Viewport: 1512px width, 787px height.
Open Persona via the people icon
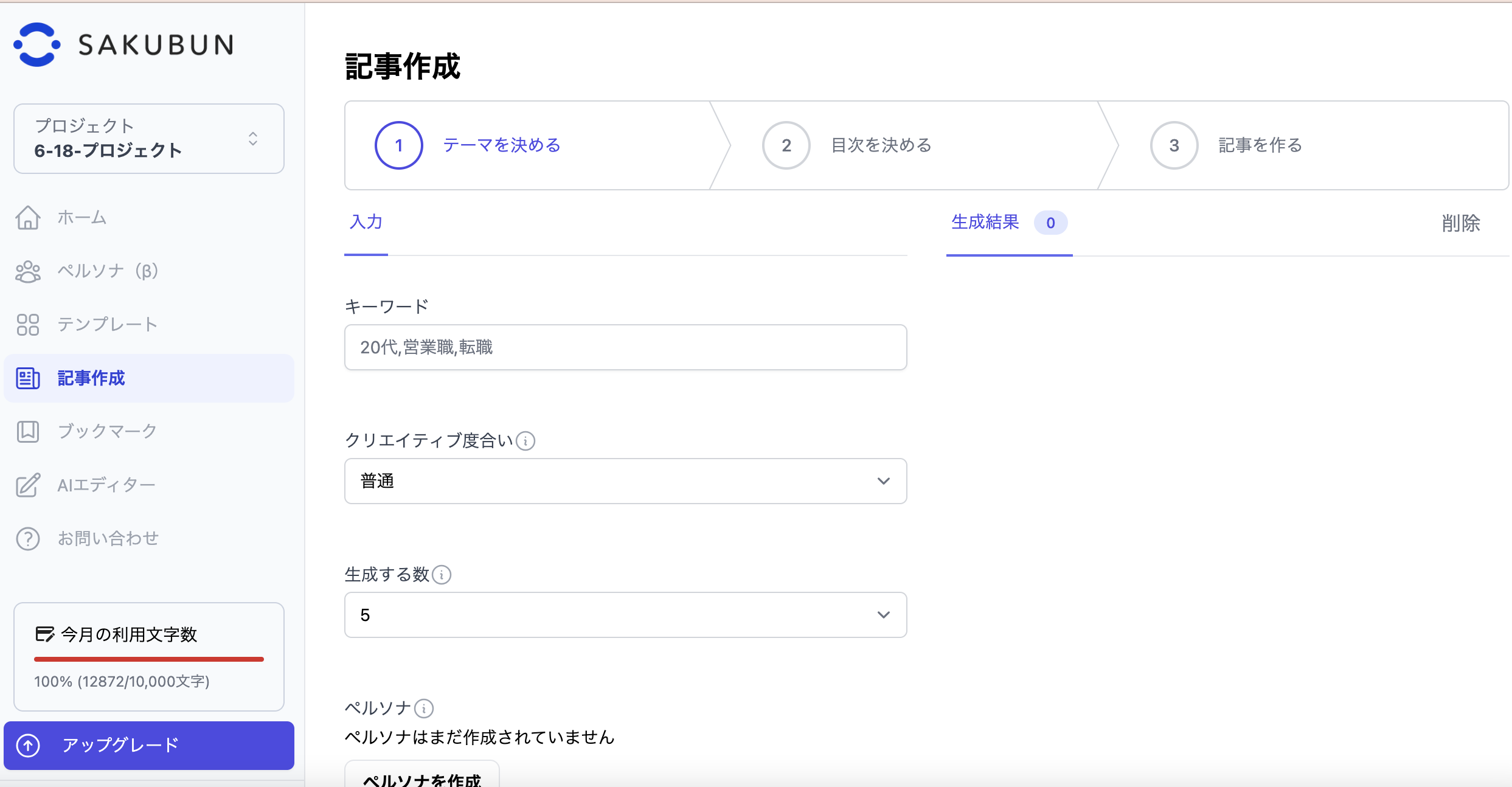(x=28, y=271)
